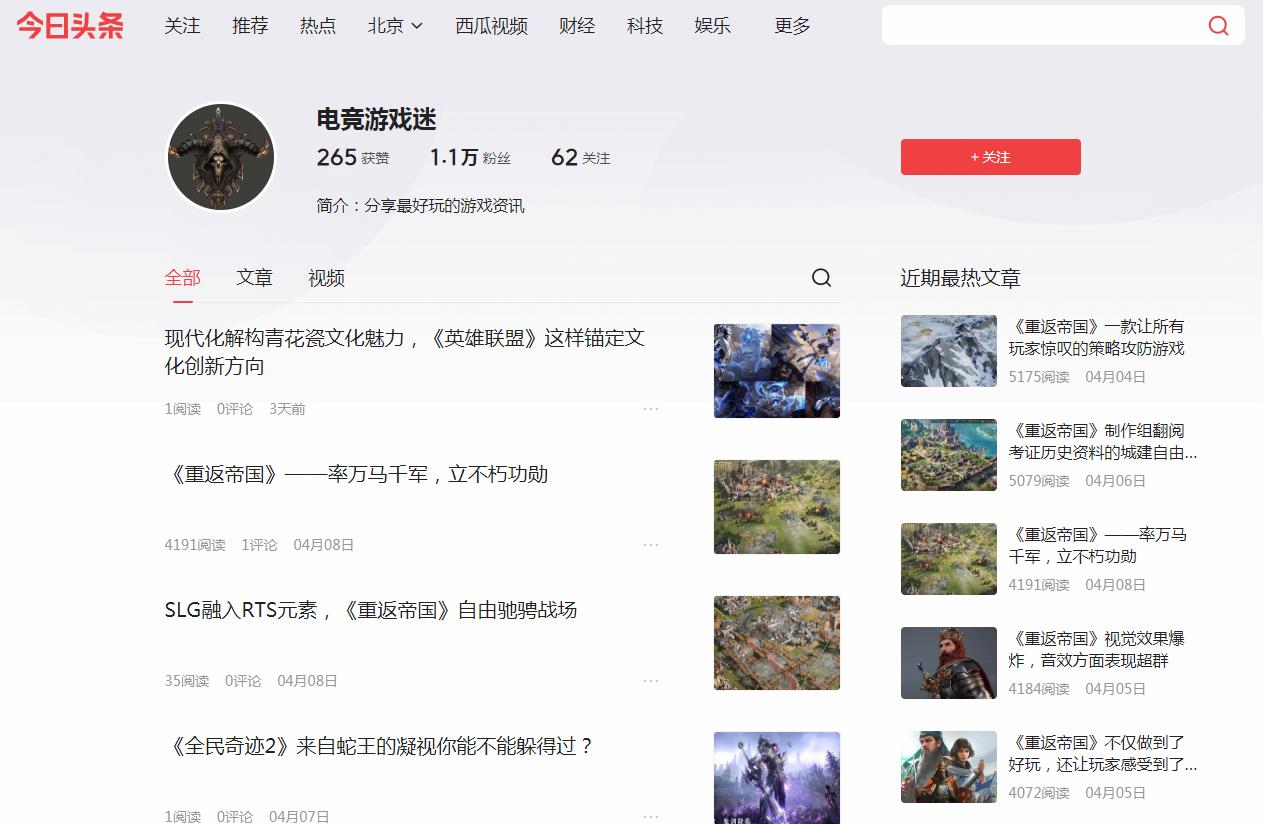Open more options for 英雄联盟 article
Screen dimensions: 1263x824
click(651, 409)
